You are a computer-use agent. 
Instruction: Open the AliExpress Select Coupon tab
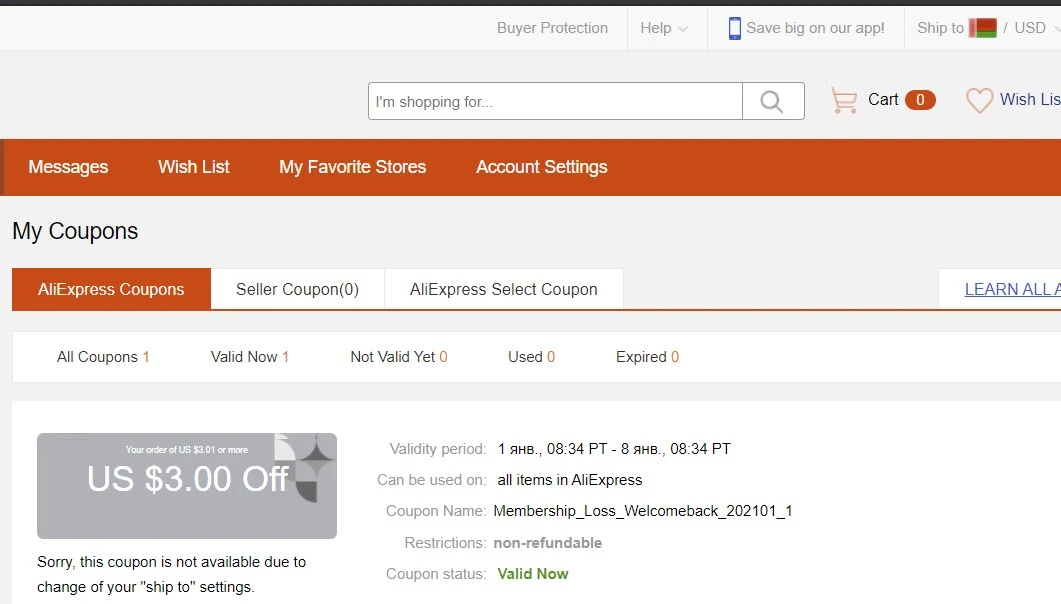(x=503, y=289)
